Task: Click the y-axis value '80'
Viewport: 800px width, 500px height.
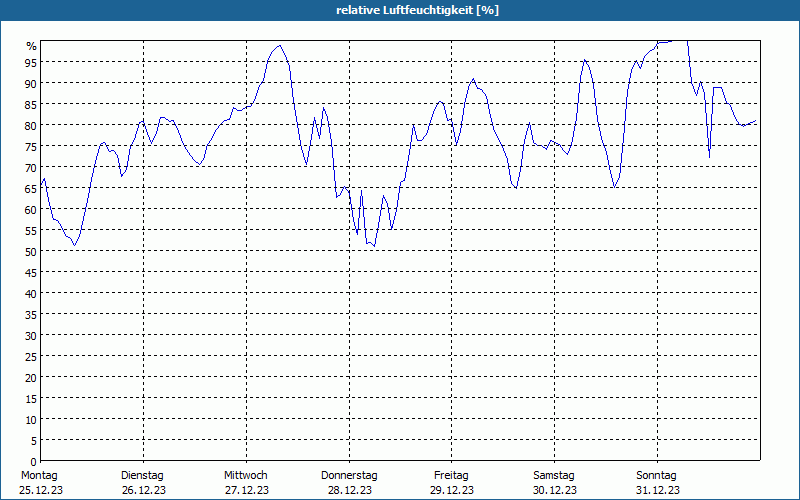Action: [x=32, y=126]
